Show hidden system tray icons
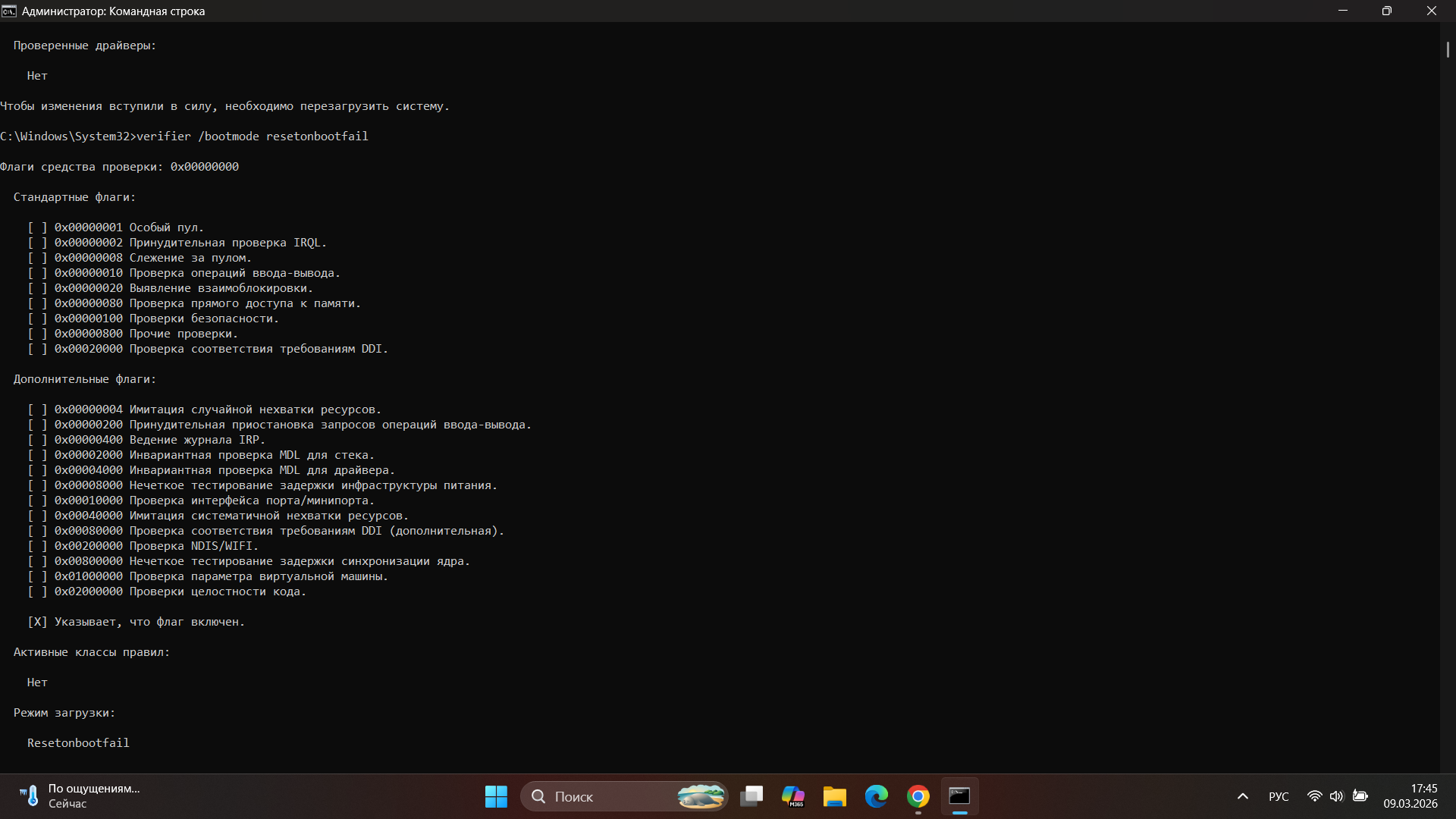The width and height of the screenshot is (1456, 819). pos(1243,796)
